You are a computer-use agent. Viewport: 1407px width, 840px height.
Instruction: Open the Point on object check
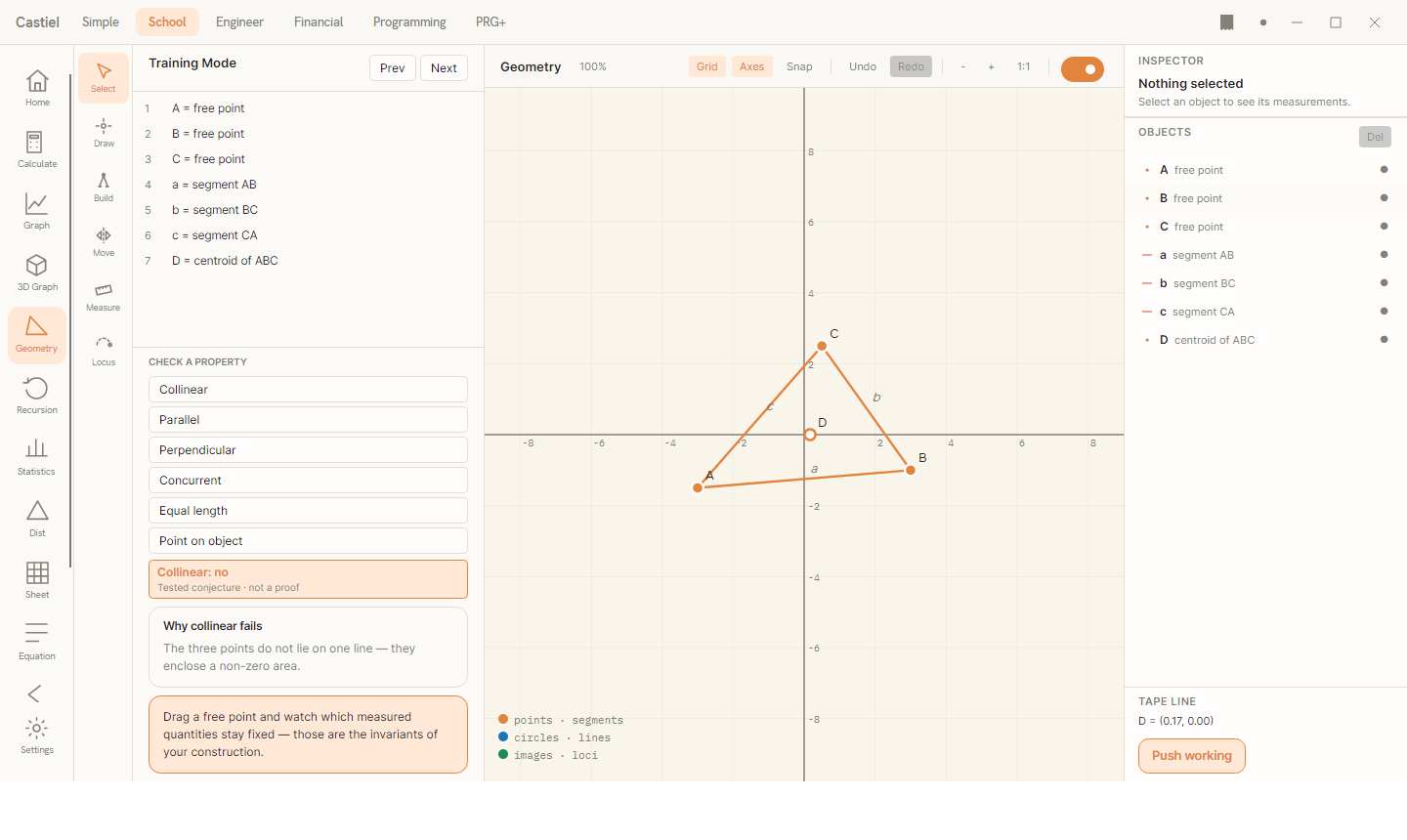coord(308,541)
